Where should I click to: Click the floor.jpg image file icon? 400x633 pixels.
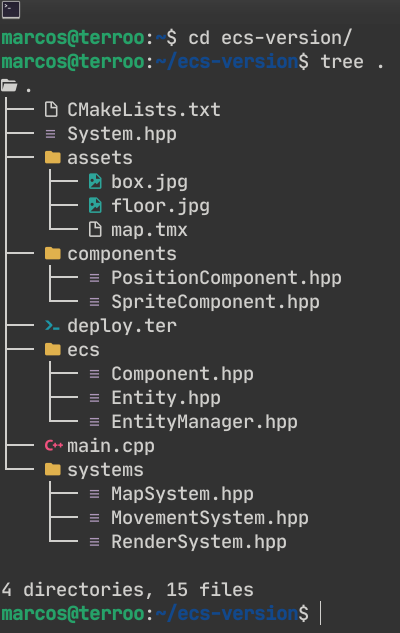(x=95, y=205)
